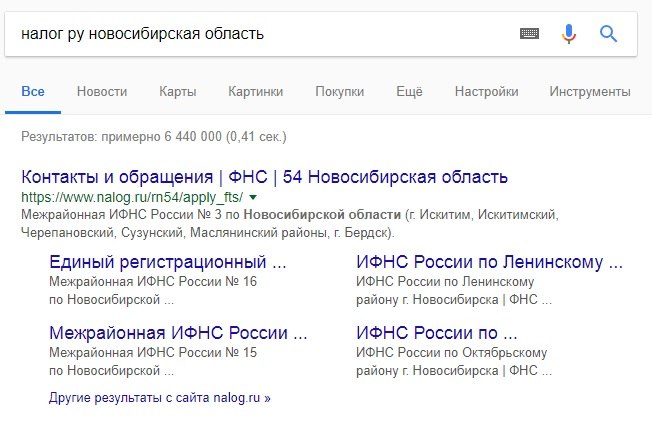Open Межрайонная ИФНС России sitelink
The width and height of the screenshot is (652, 430).
(177, 333)
